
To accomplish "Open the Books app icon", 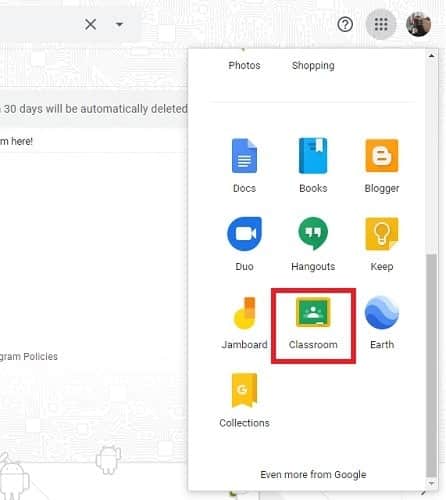I will (x=313, y=156).
